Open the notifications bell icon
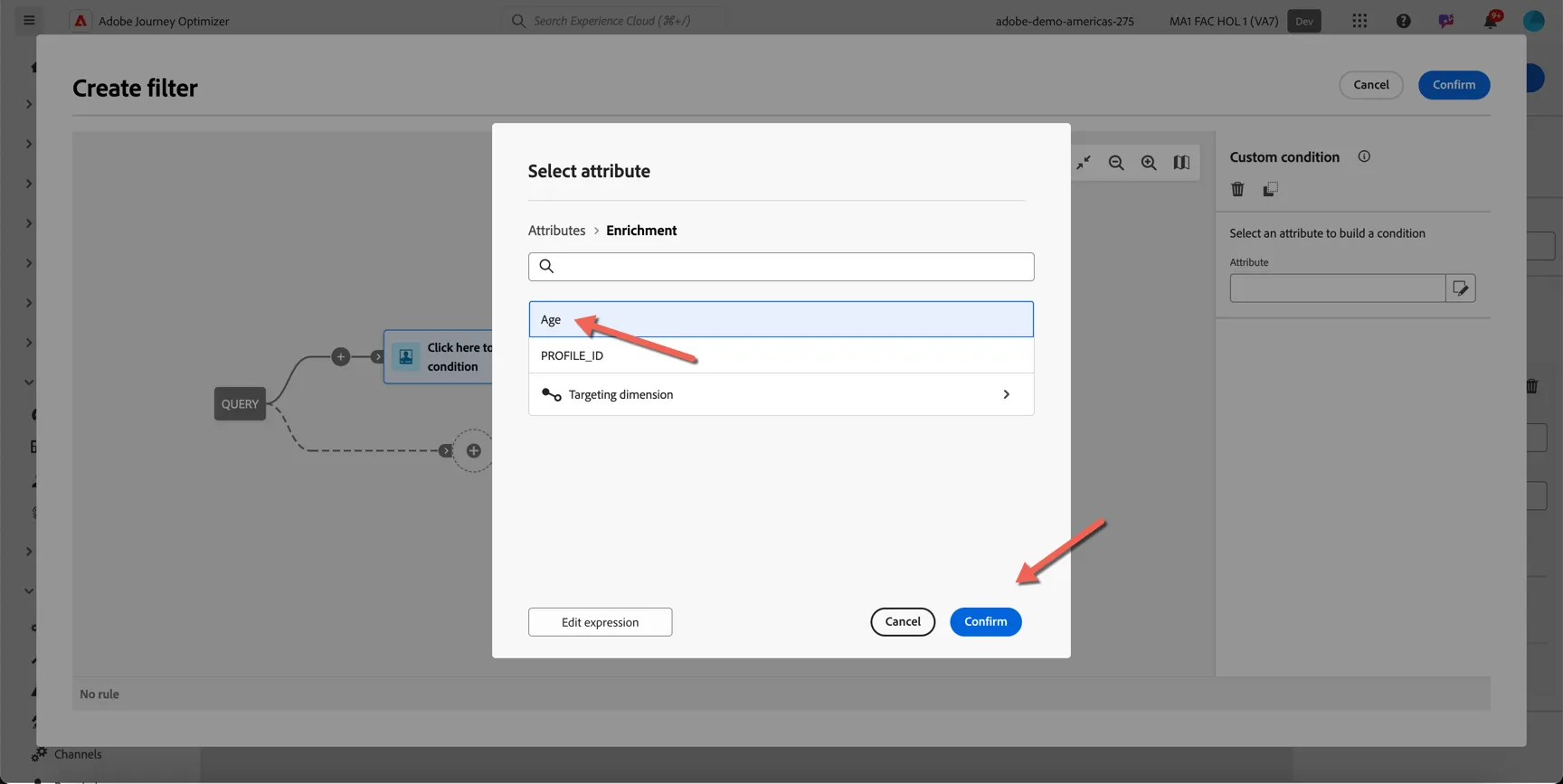 [x=1491, y=20]
